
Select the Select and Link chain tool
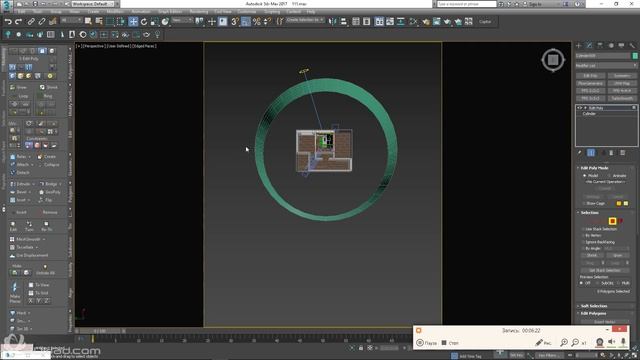(31, 22)
